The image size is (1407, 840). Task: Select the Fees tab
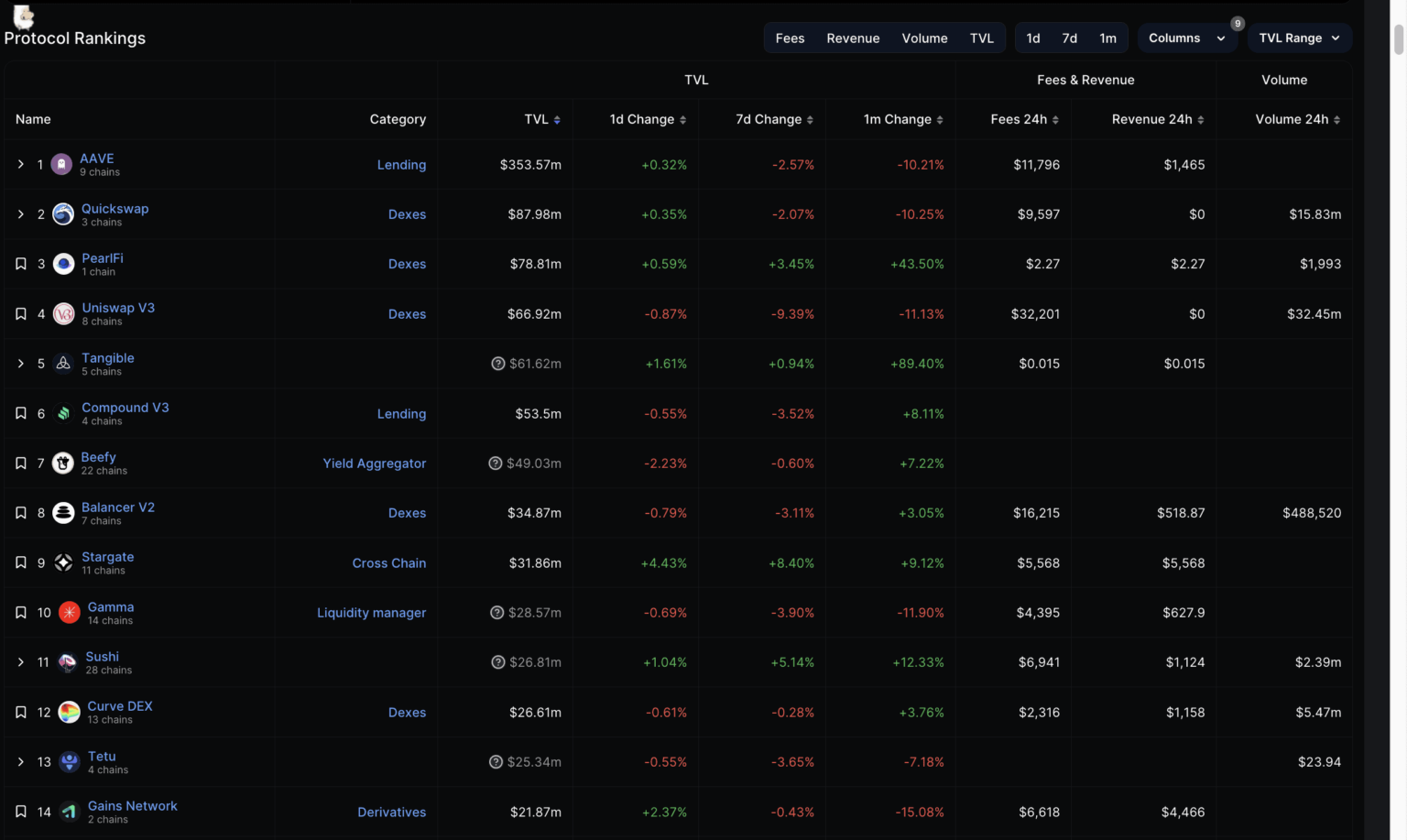pos(790,38)
